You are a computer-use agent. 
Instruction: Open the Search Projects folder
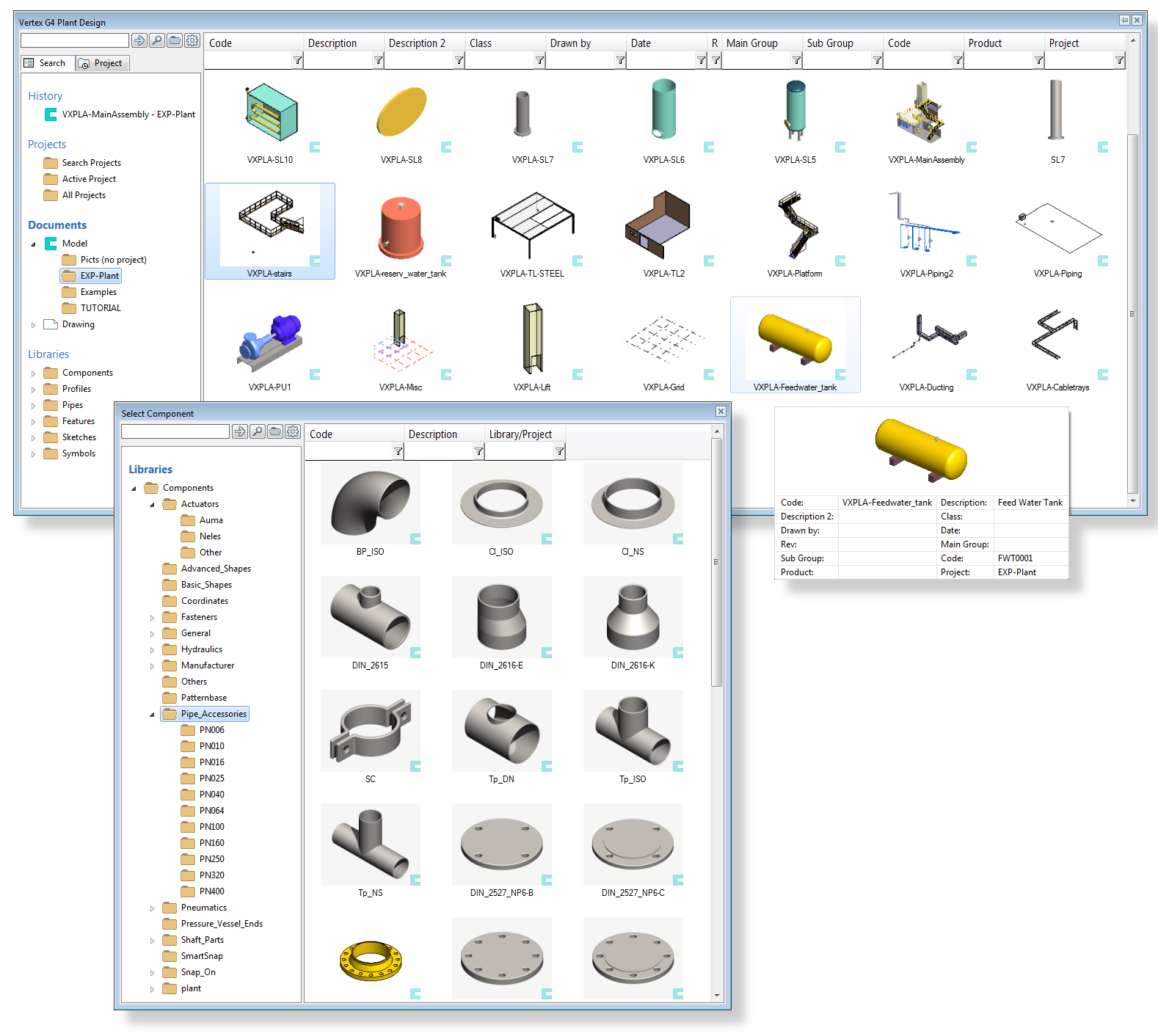click(82, 163)
